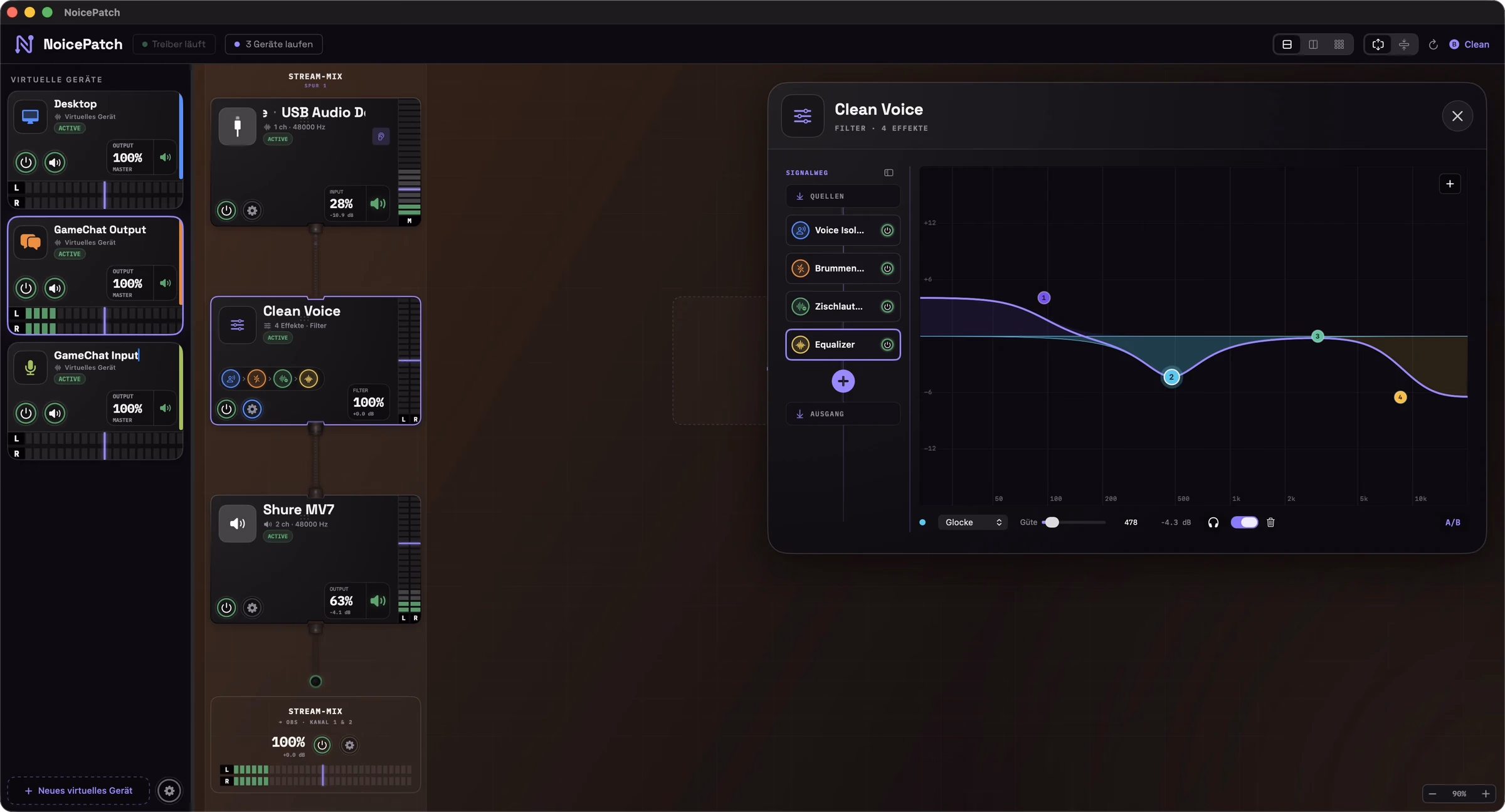Zoom in with the plus button at 90%

coord(1486,794)
